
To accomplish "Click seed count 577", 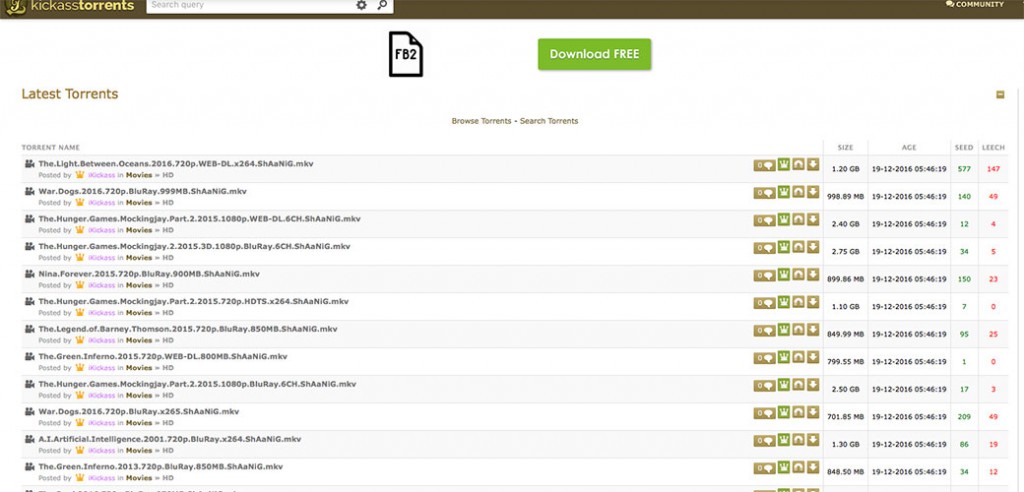I will click(964, 169).
